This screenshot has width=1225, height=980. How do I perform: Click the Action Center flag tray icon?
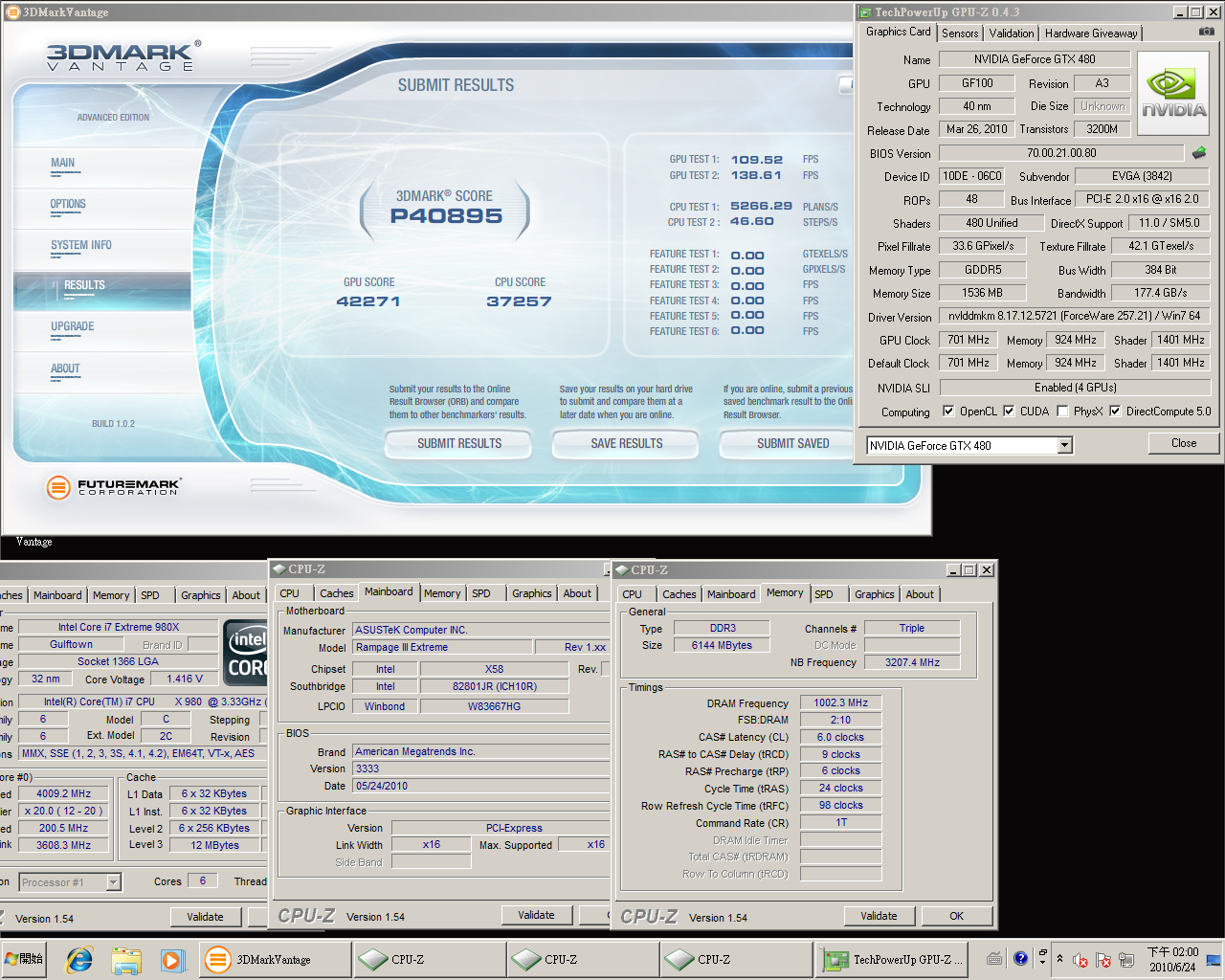click(1102, 959)
